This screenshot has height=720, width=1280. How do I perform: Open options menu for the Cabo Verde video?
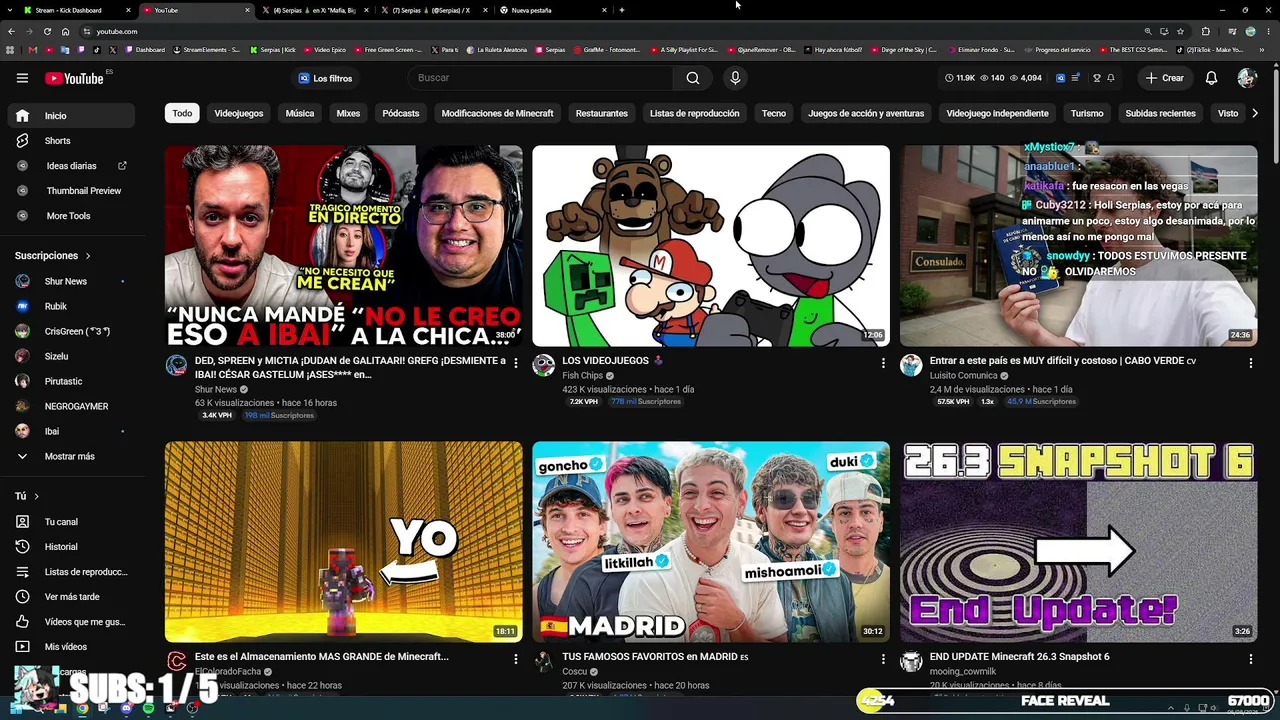click(x=1250, y=363)
